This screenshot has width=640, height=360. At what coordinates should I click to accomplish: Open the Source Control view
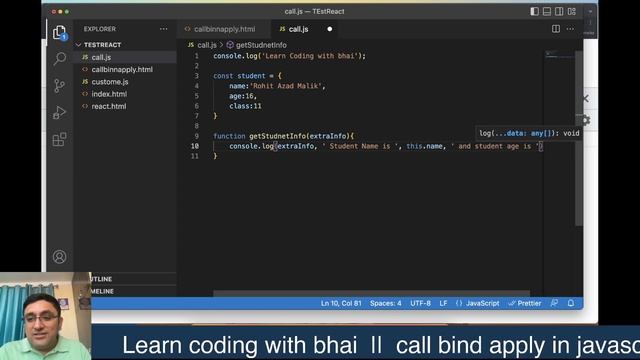tap(60, 86)
